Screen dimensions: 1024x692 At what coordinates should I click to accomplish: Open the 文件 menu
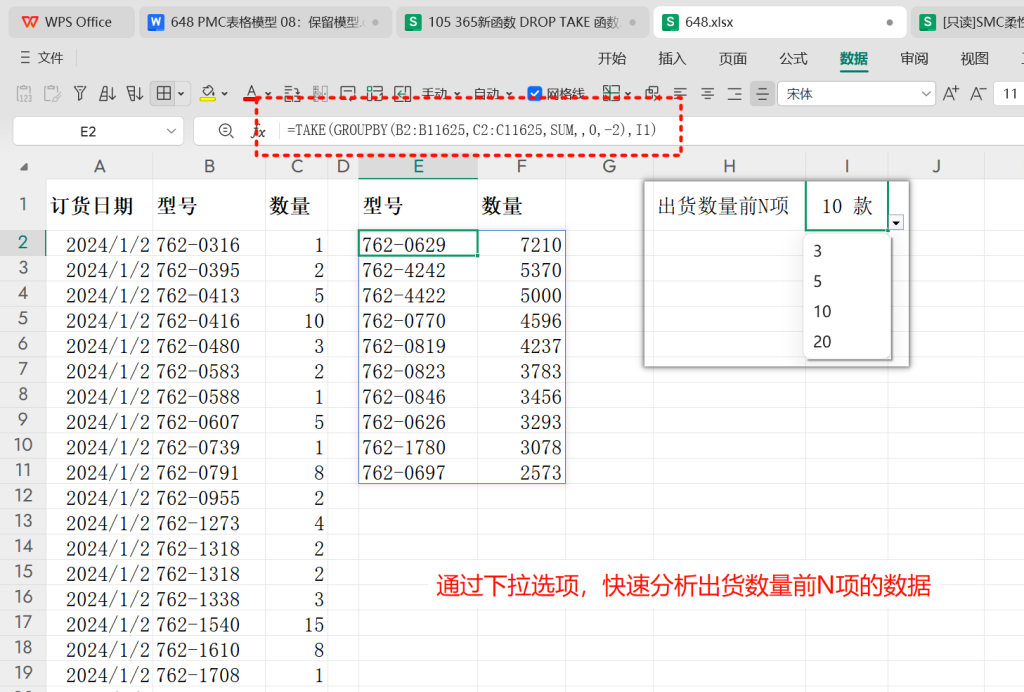coord(41,58)
